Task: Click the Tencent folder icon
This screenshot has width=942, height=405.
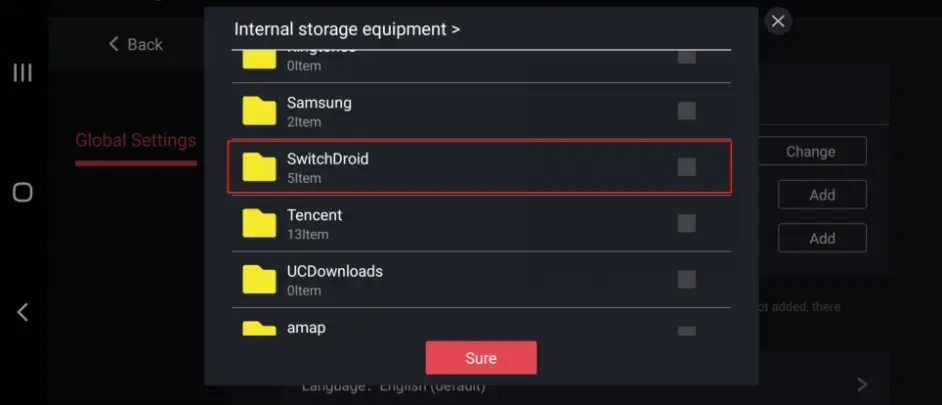Action: pos(259,223)
